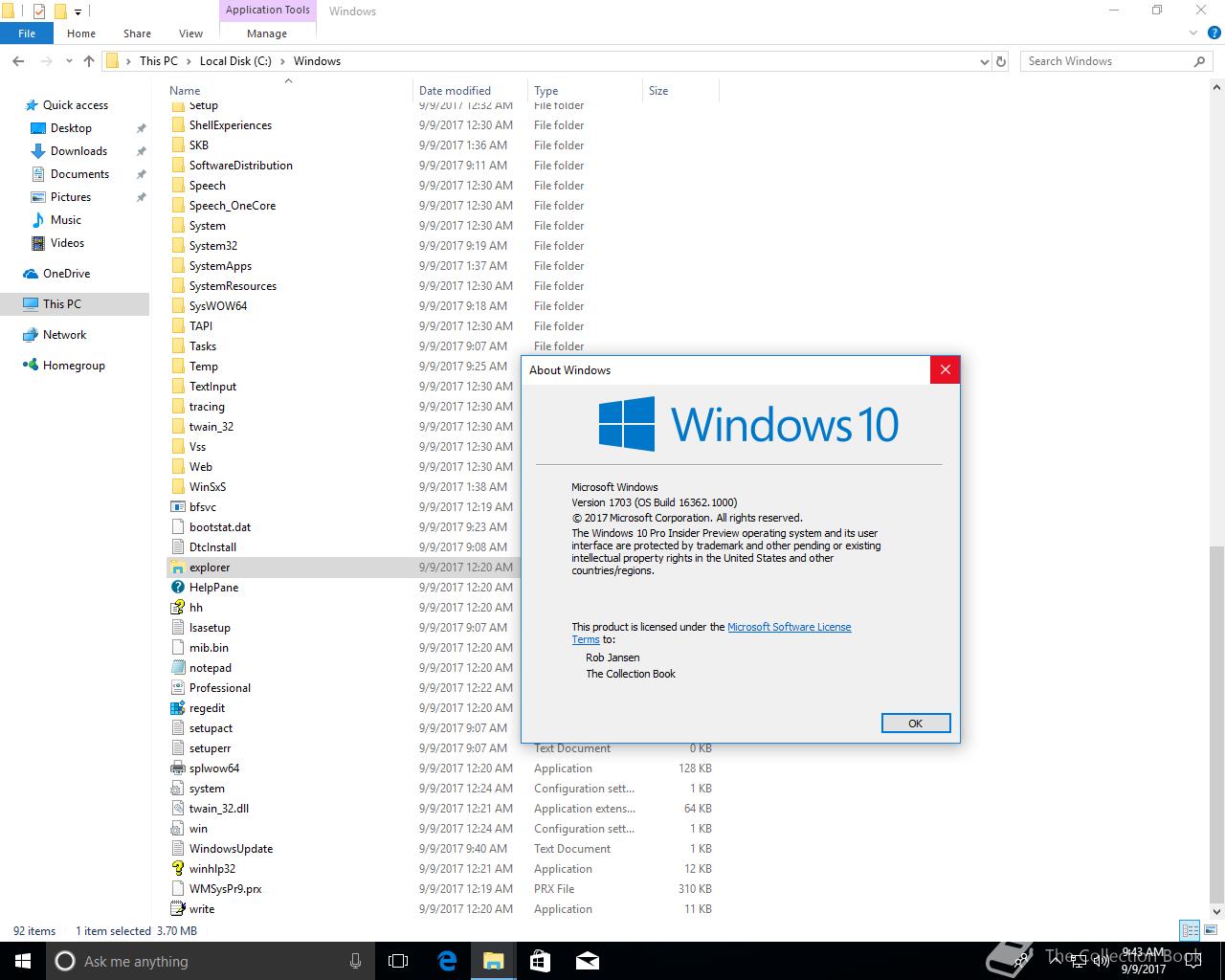Switch to the Share ribbon tab
Viewport: 1225px width, 980px height.
coord(137,33)
